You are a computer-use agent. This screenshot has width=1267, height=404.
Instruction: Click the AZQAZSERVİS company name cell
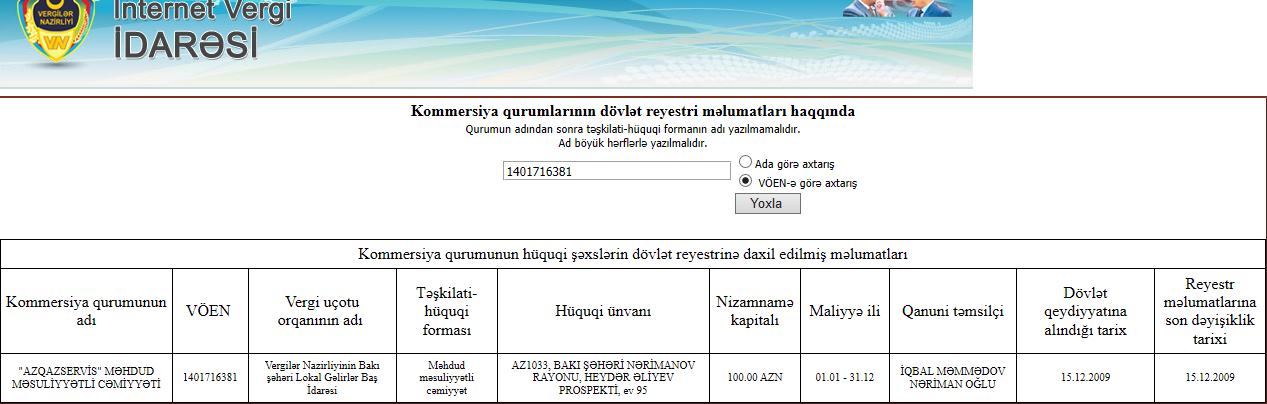(x=87, y=378)
